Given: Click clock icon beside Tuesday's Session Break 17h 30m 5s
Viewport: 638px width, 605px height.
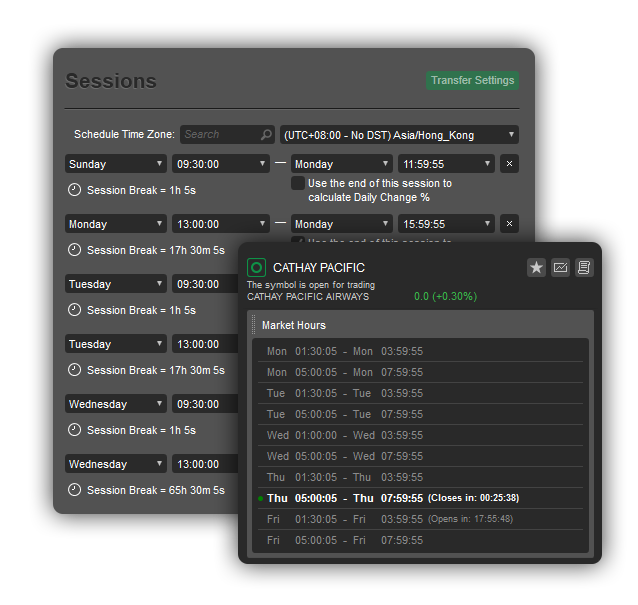Looking at the screenshot, I should point(74,369).
